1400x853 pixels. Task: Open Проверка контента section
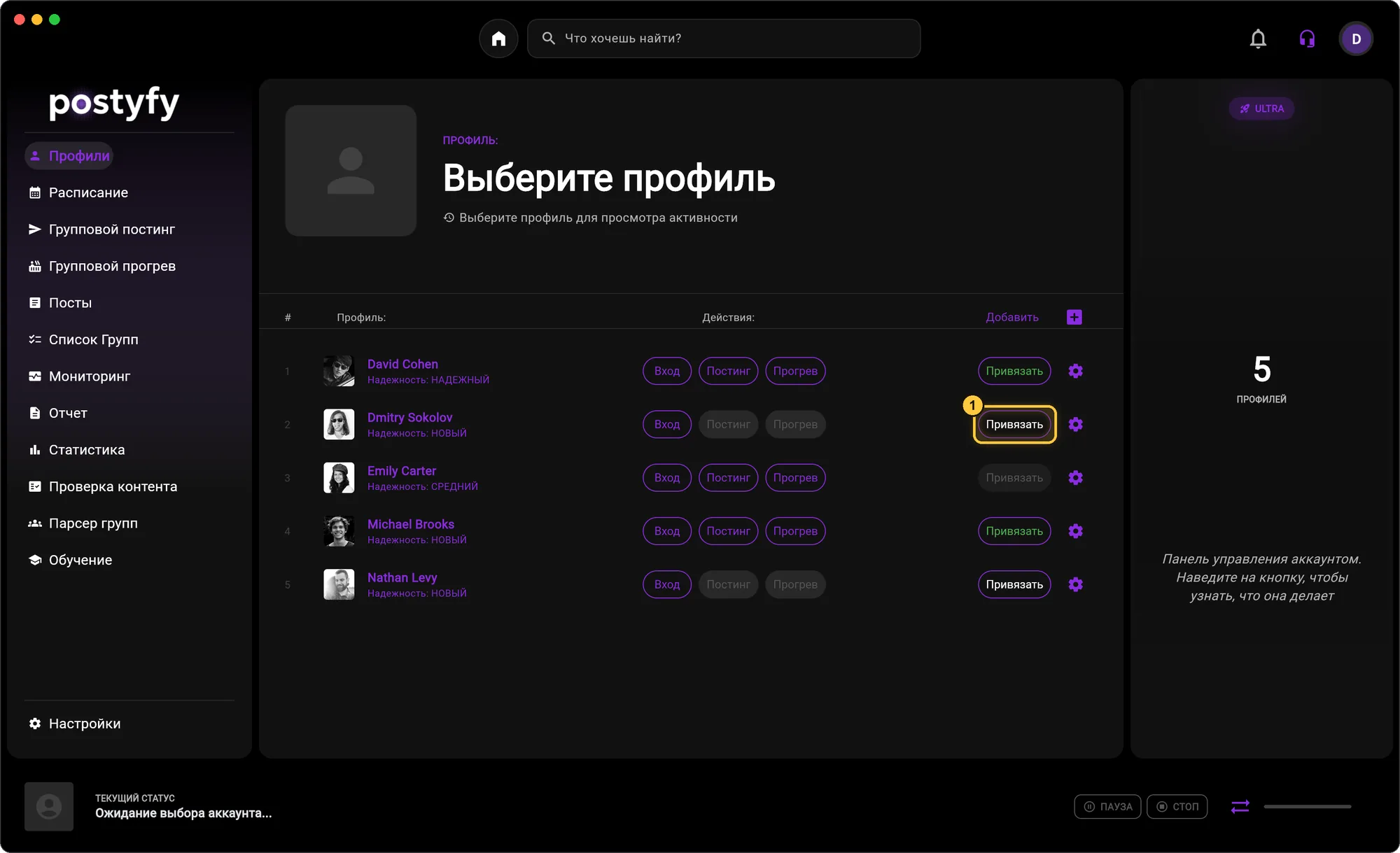point(103,486)
